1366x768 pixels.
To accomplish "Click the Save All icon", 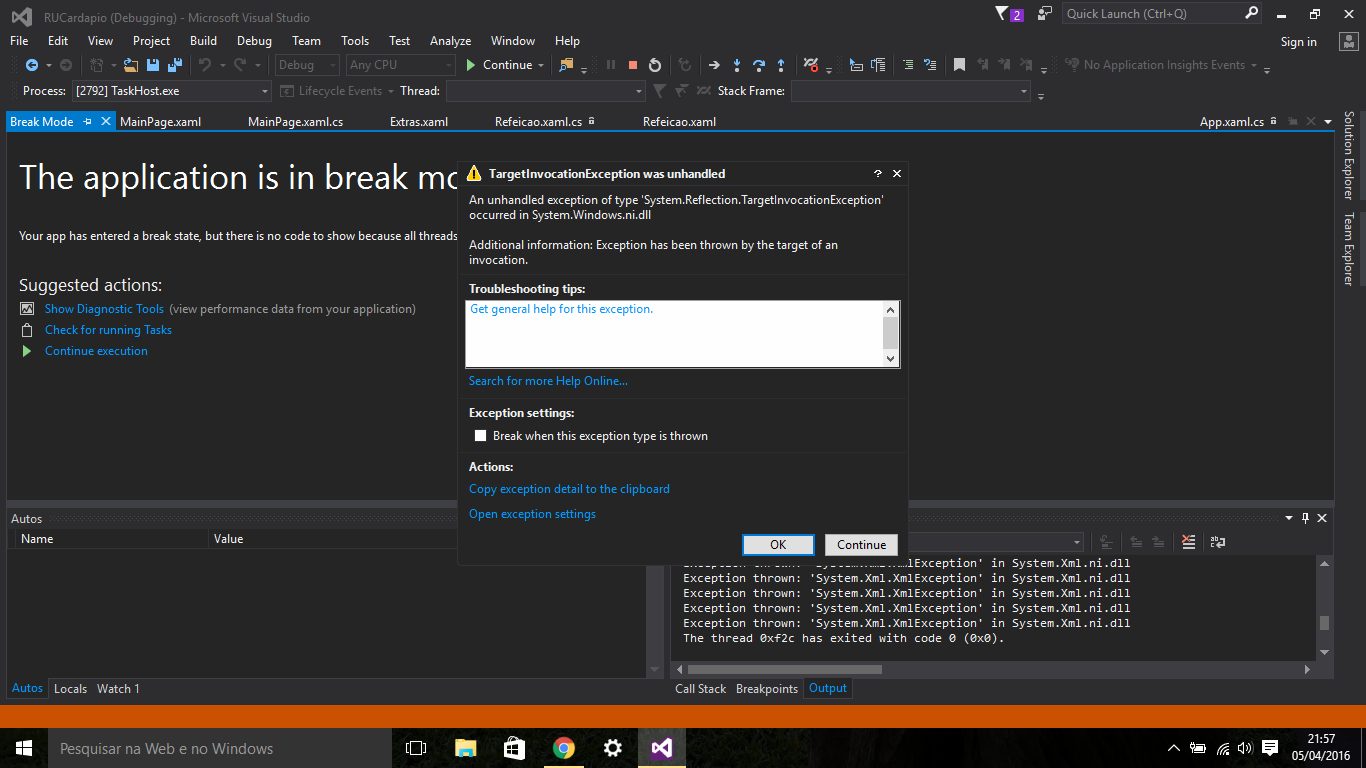I will (175, 65).
